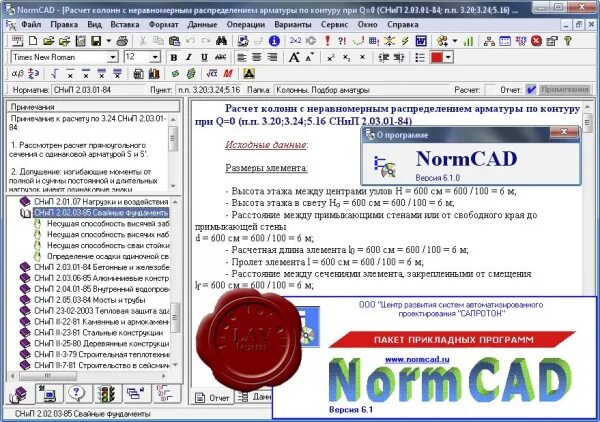Open the Данные menu

click(x=202, y=24)
